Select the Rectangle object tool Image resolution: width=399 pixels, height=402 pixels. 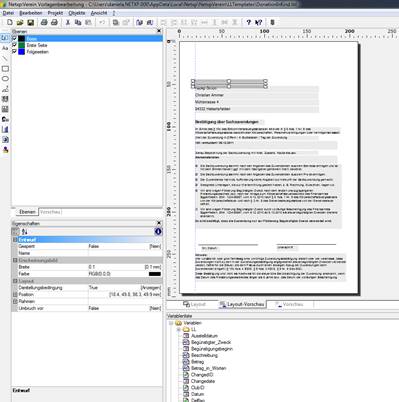tap(5, 69)
